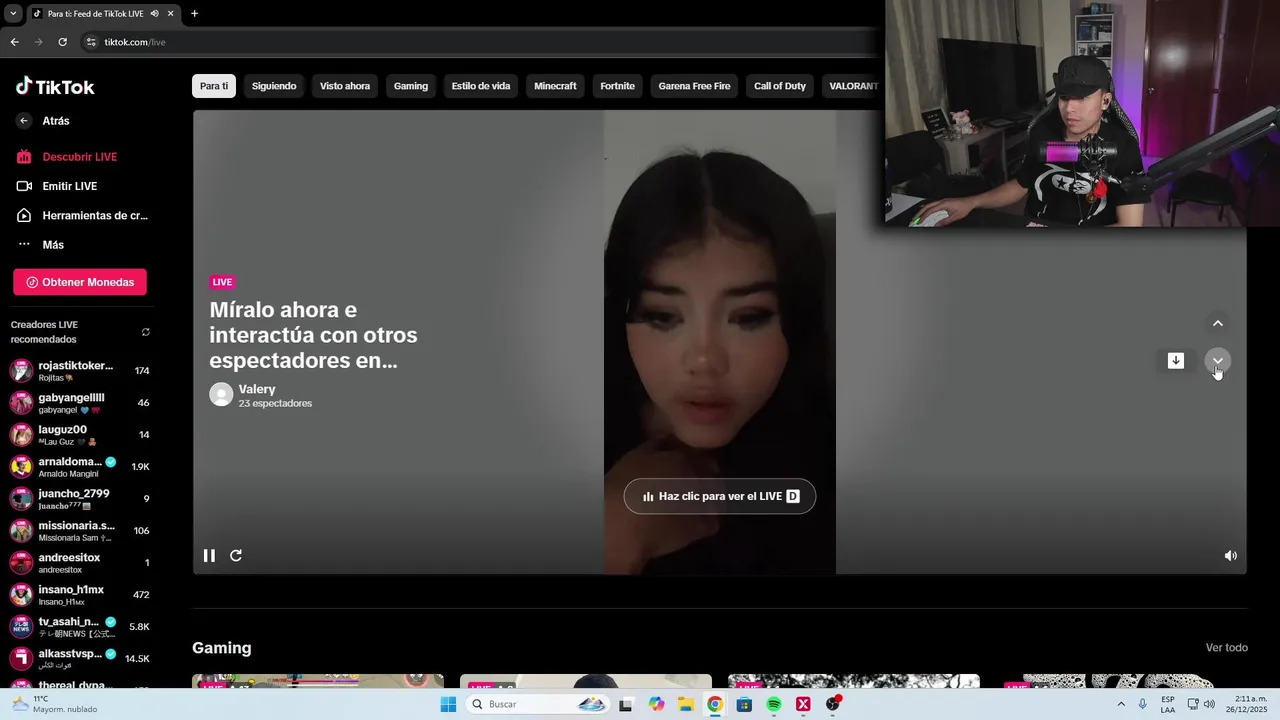Open Chrome tab search dropdown
Screen dimensions: 1280x720
pos(13,13)
